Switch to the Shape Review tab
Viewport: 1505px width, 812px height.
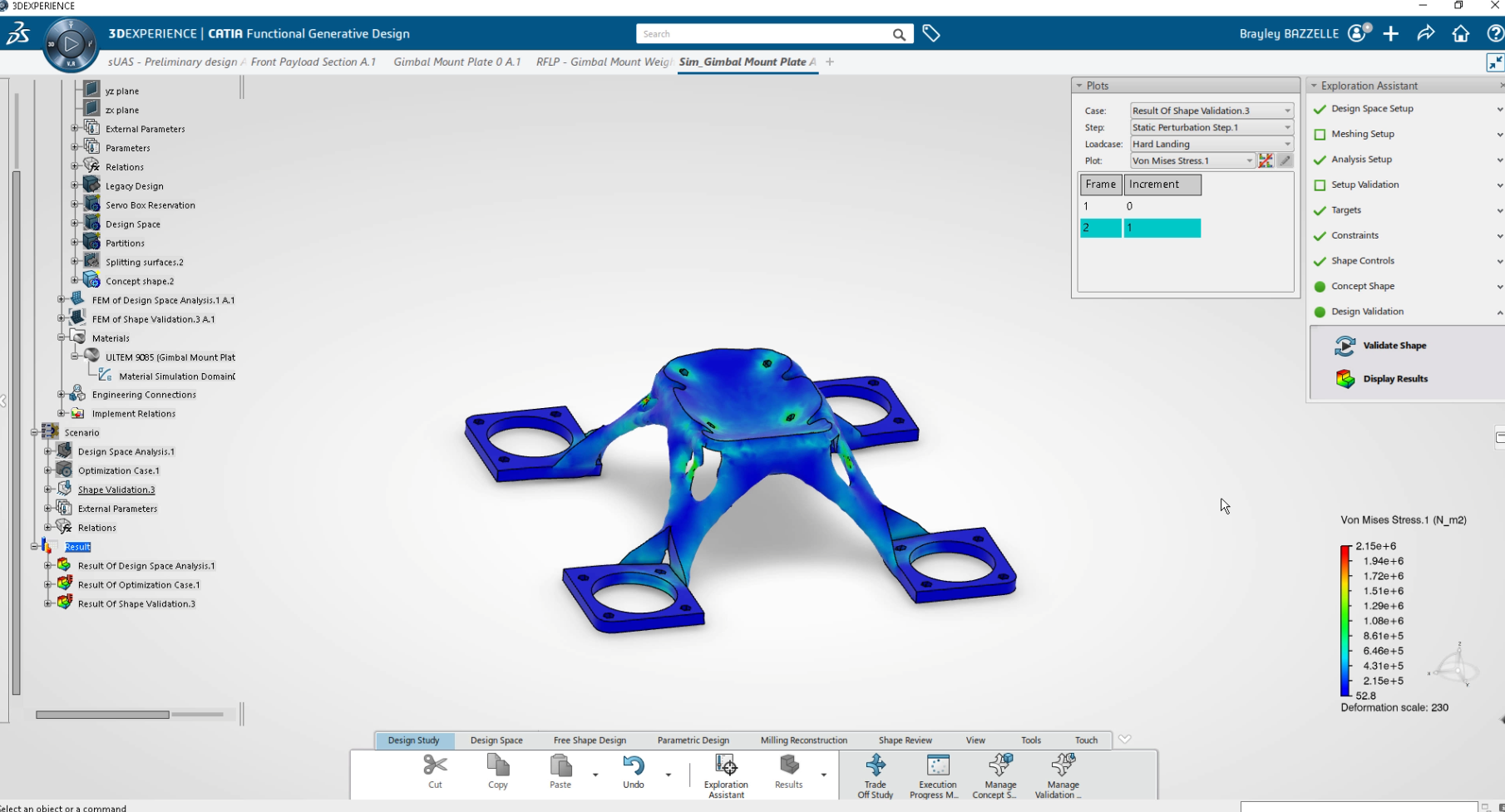coord(905,741)
